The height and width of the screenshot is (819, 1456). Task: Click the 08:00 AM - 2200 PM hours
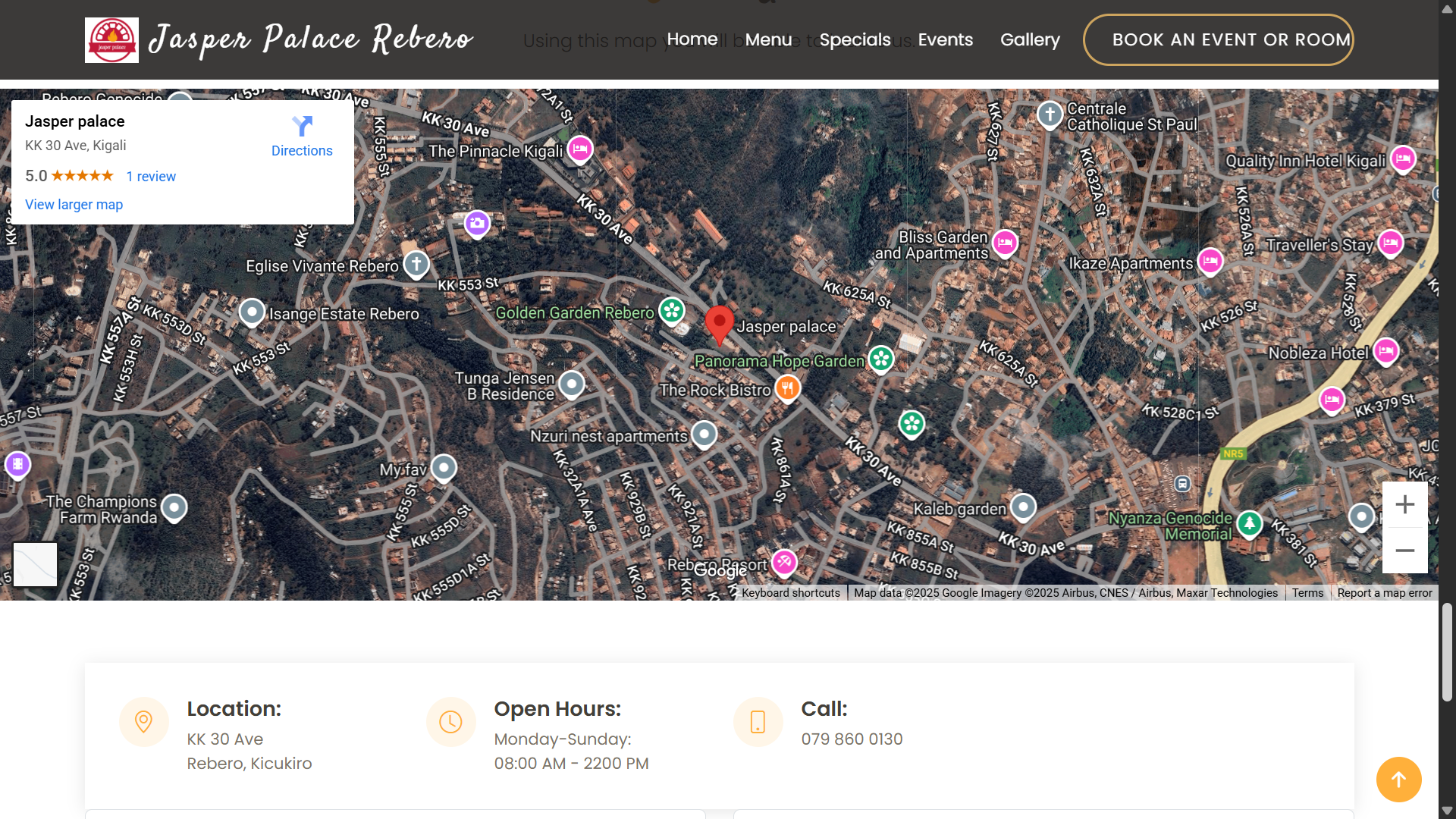click(572, 764)
